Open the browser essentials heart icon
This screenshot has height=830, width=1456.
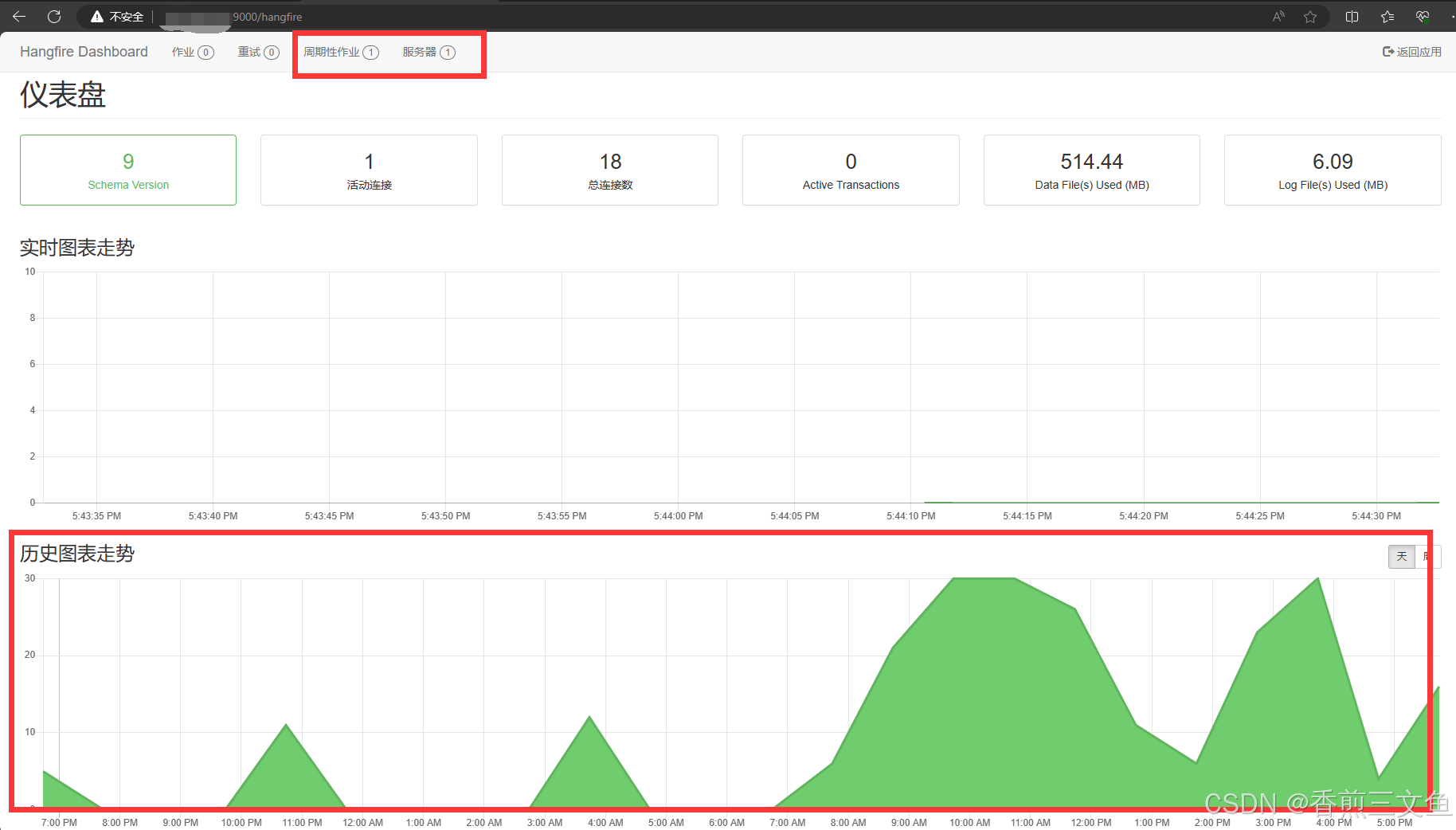coord(1423,17)
